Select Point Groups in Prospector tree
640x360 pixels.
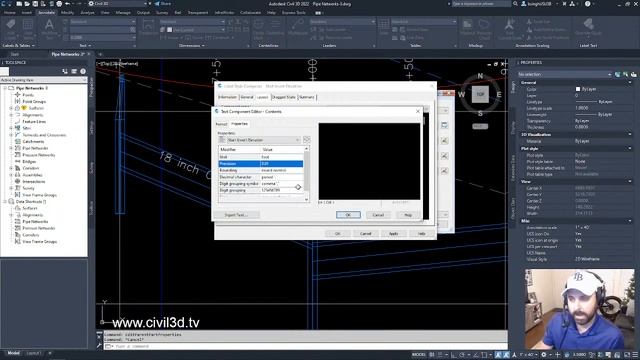34,102
